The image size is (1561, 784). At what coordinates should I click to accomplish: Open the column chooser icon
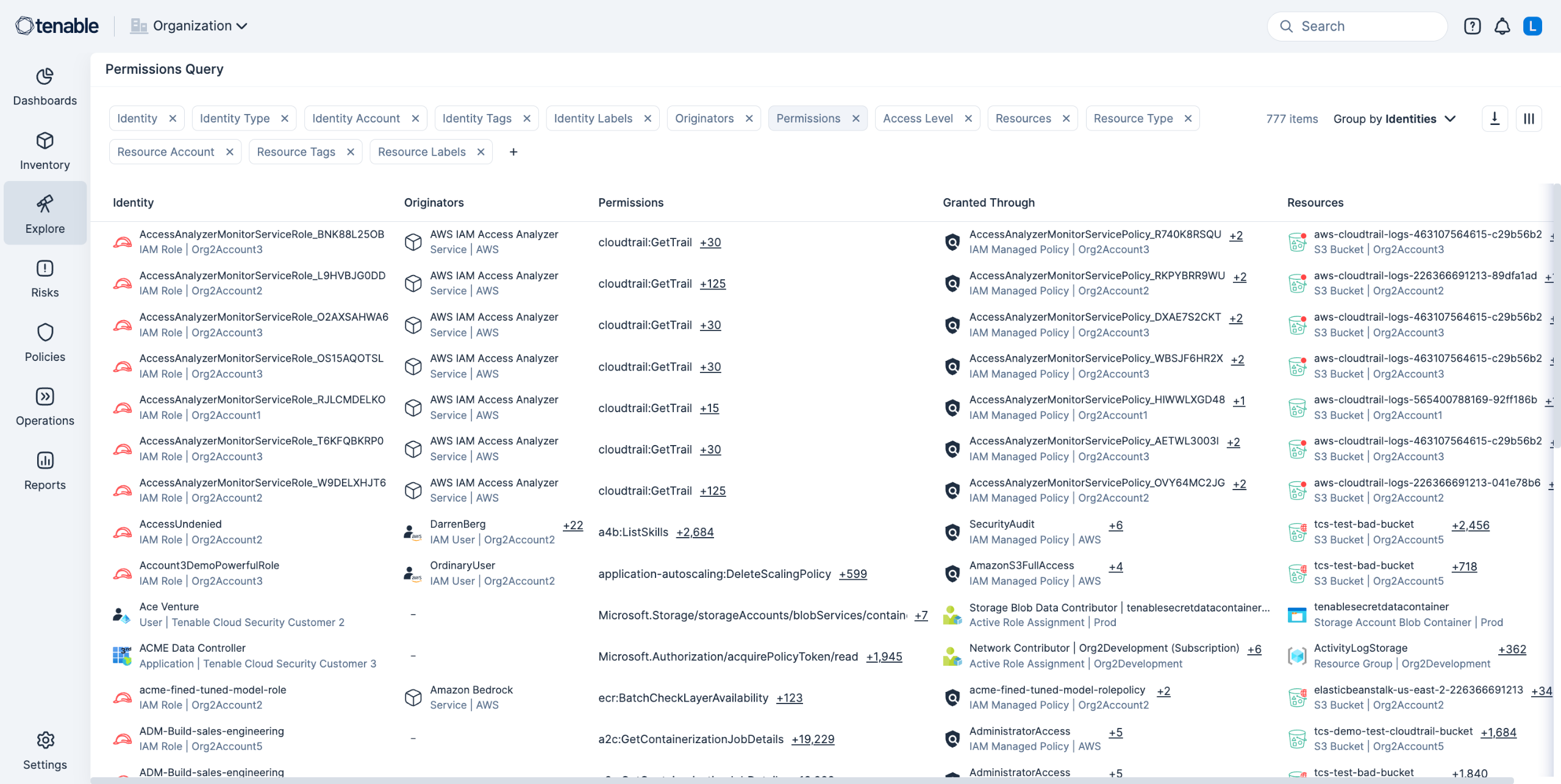(1529, 118)
